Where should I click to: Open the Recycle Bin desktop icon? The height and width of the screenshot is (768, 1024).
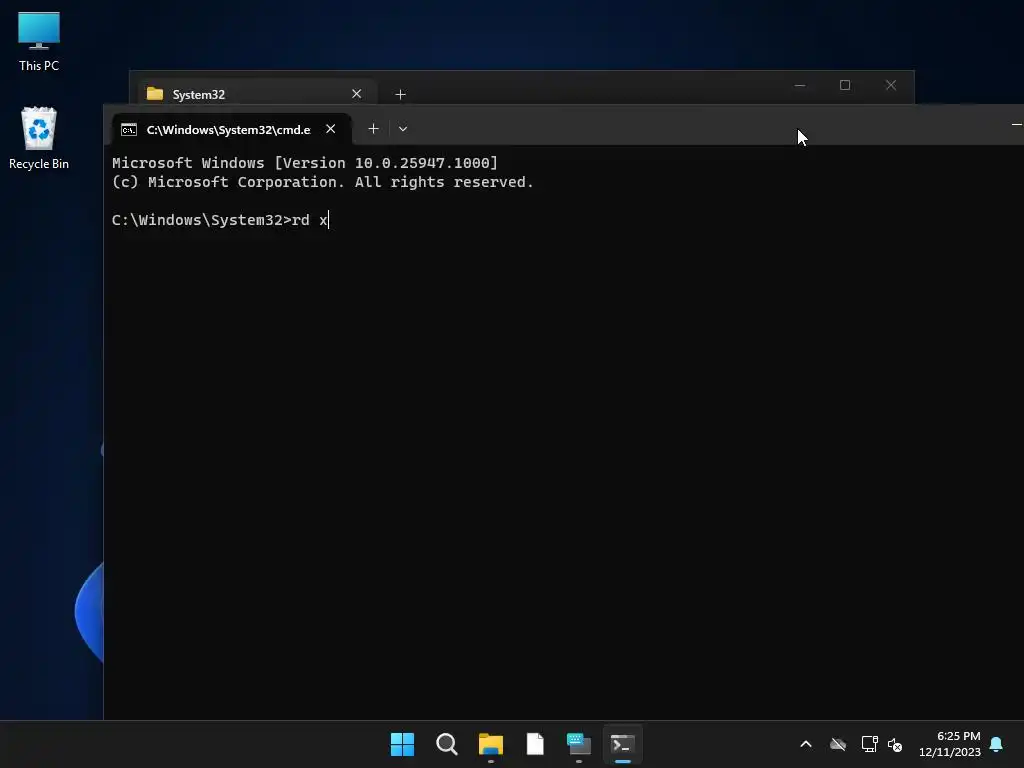(39, 138)
